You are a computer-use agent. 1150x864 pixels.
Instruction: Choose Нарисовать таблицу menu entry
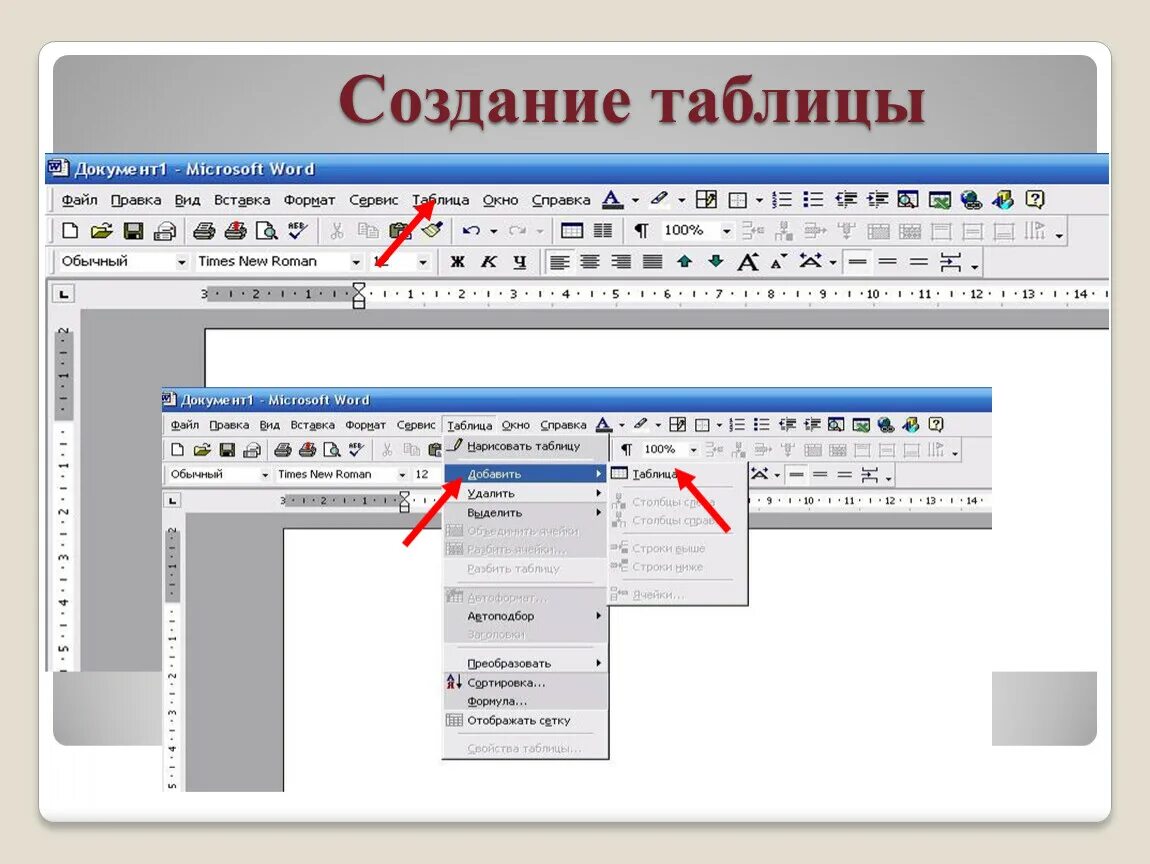527,446
